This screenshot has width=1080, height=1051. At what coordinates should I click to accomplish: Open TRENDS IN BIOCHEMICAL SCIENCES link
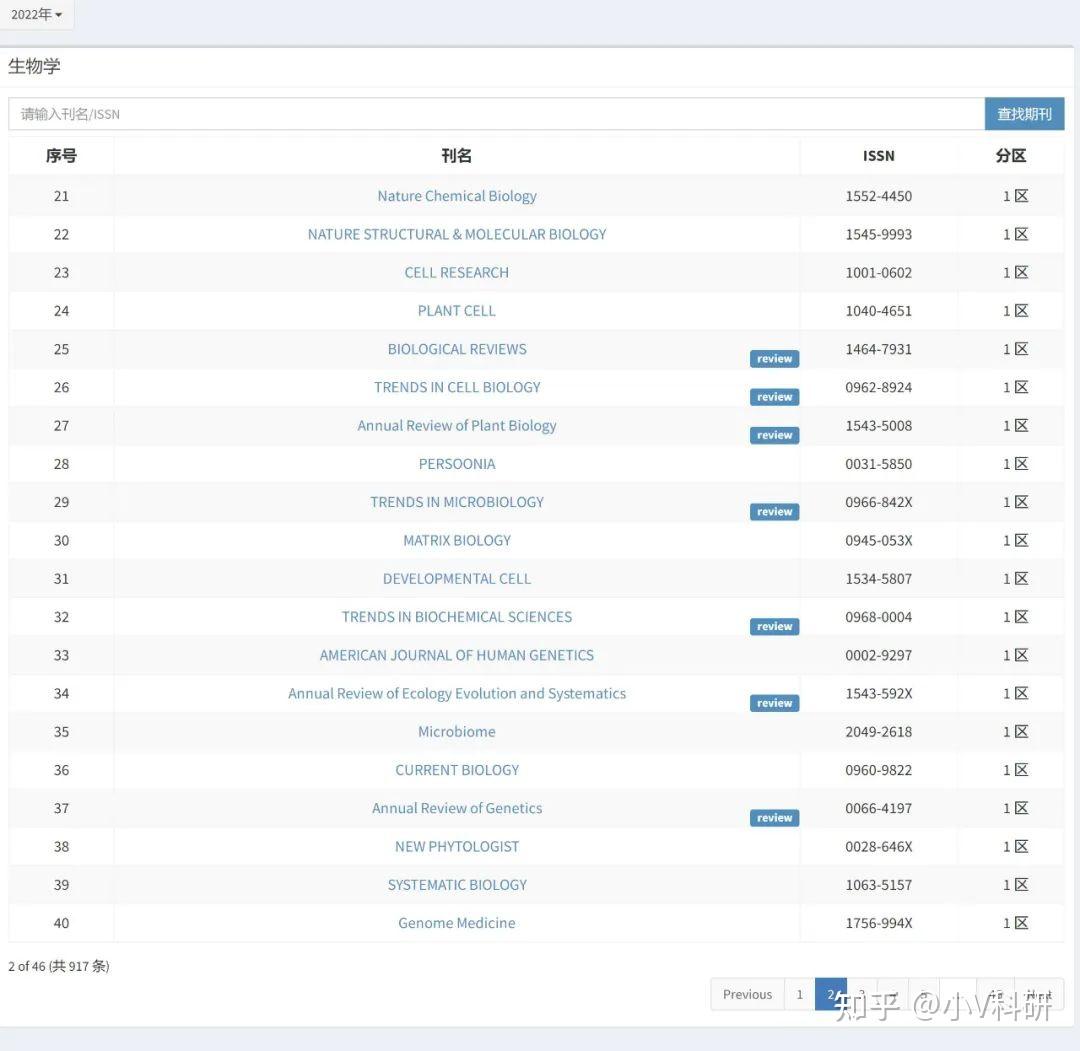(457, 617)
